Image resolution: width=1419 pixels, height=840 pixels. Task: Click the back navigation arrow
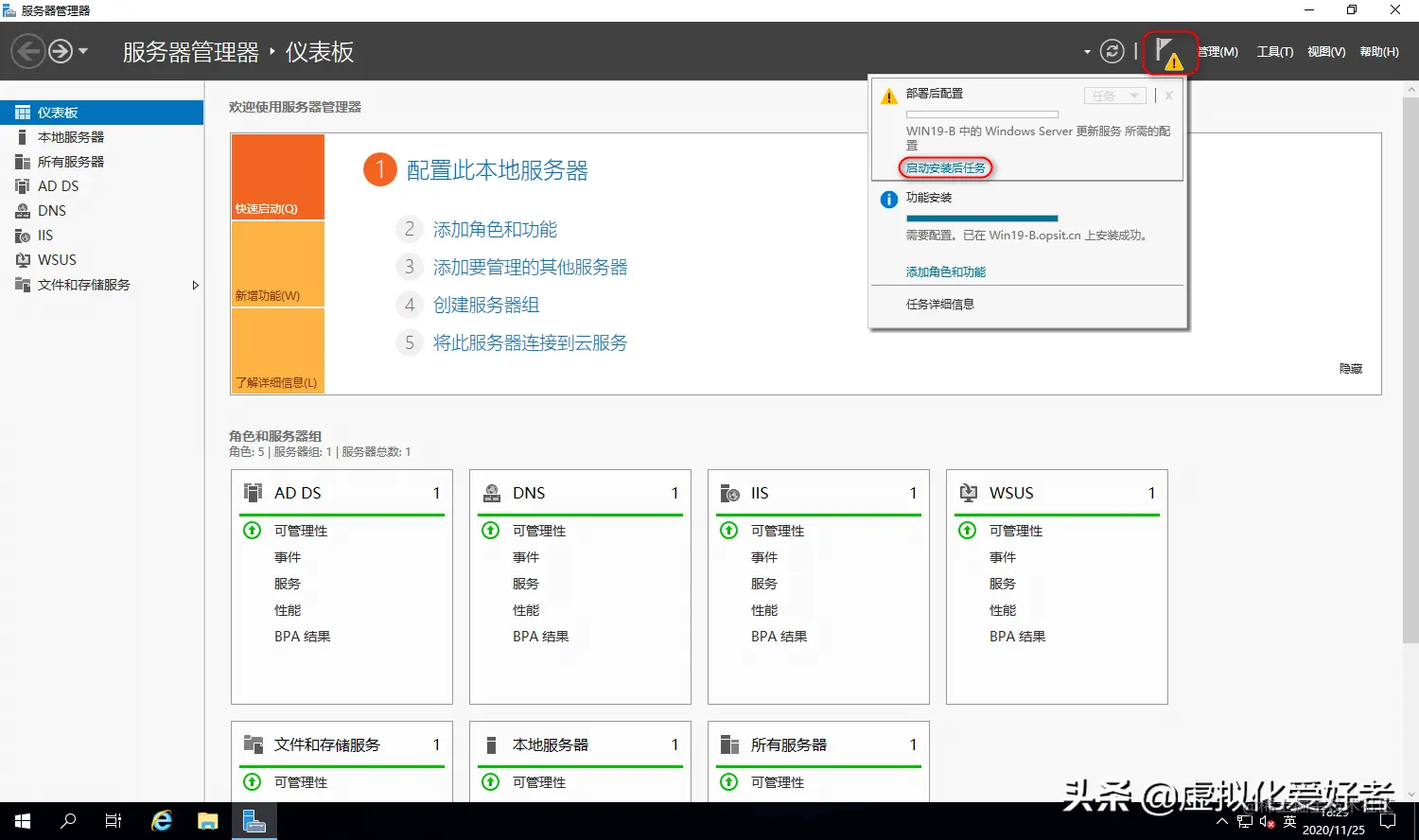coord(28,50)
